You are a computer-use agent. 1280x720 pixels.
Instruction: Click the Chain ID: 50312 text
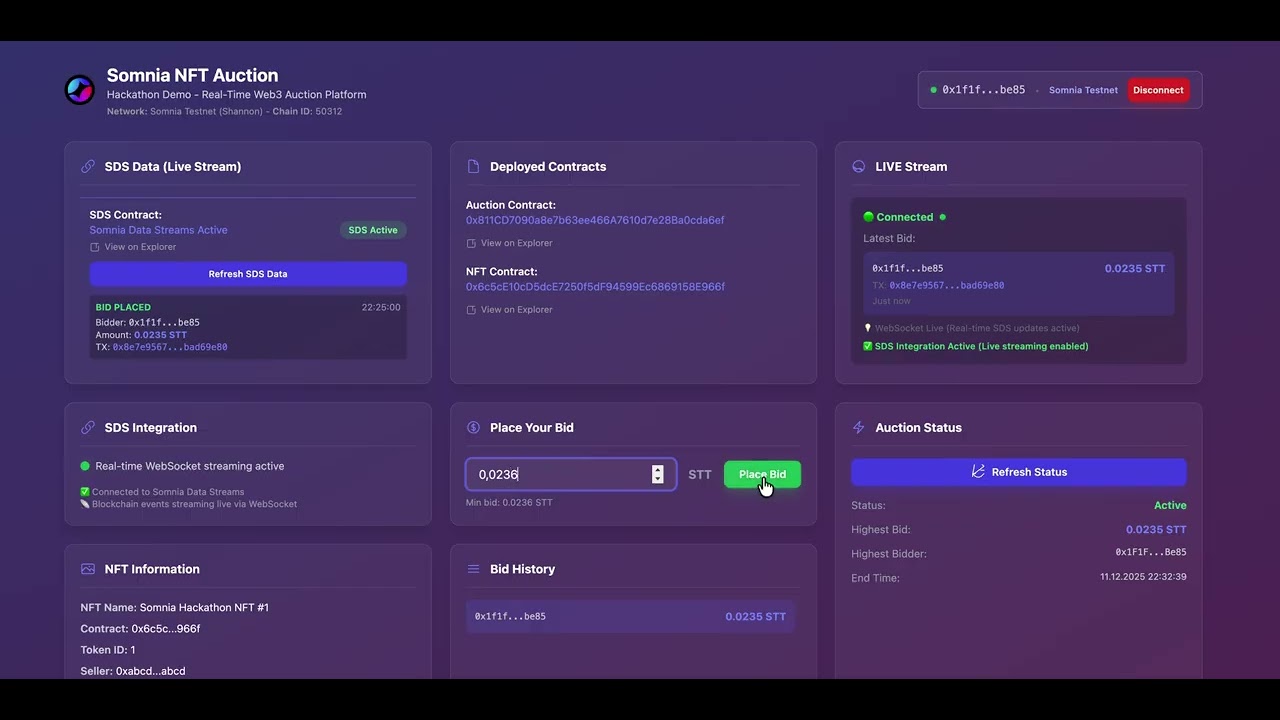click(x=307, y=112)
